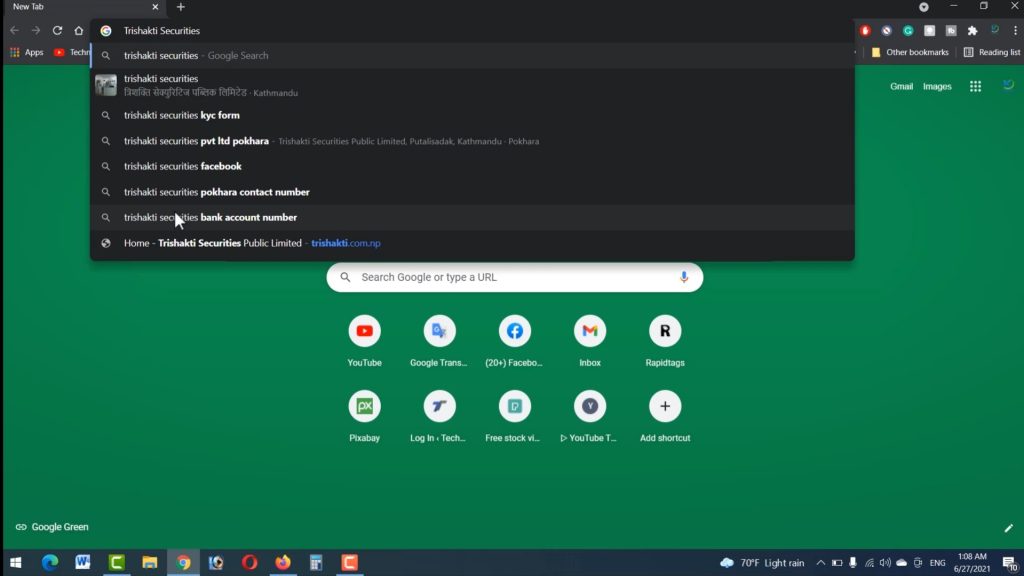The width and height of the screenshot is (1024, 576).
Task: Choose trishakti securities pvt ltd pokhara suggestion
Action: [472, 141]
